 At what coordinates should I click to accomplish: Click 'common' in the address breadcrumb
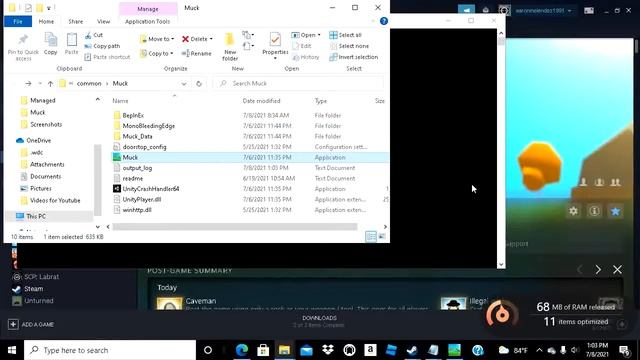89,83
